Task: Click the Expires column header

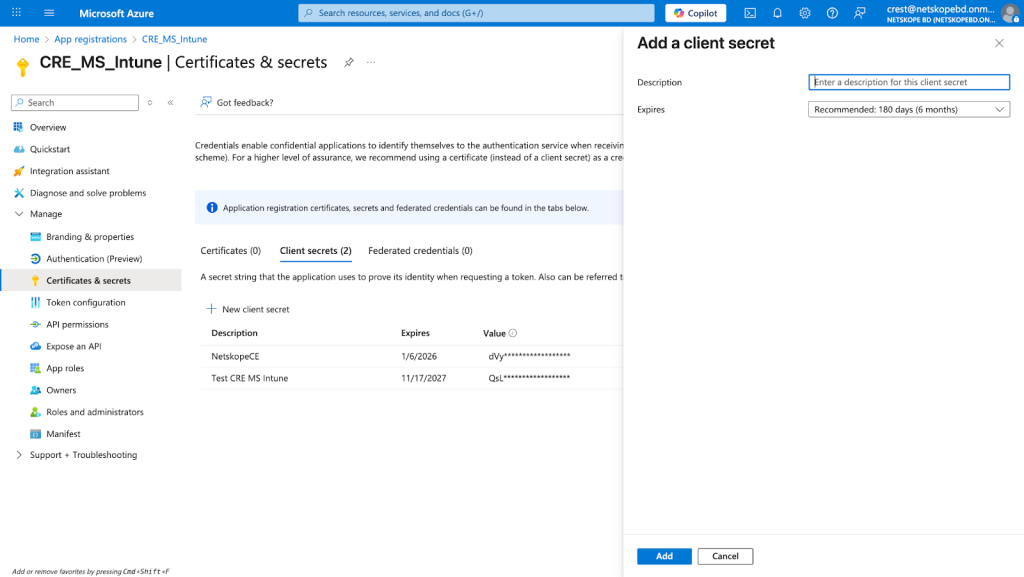Action: (x=415, y=333)
